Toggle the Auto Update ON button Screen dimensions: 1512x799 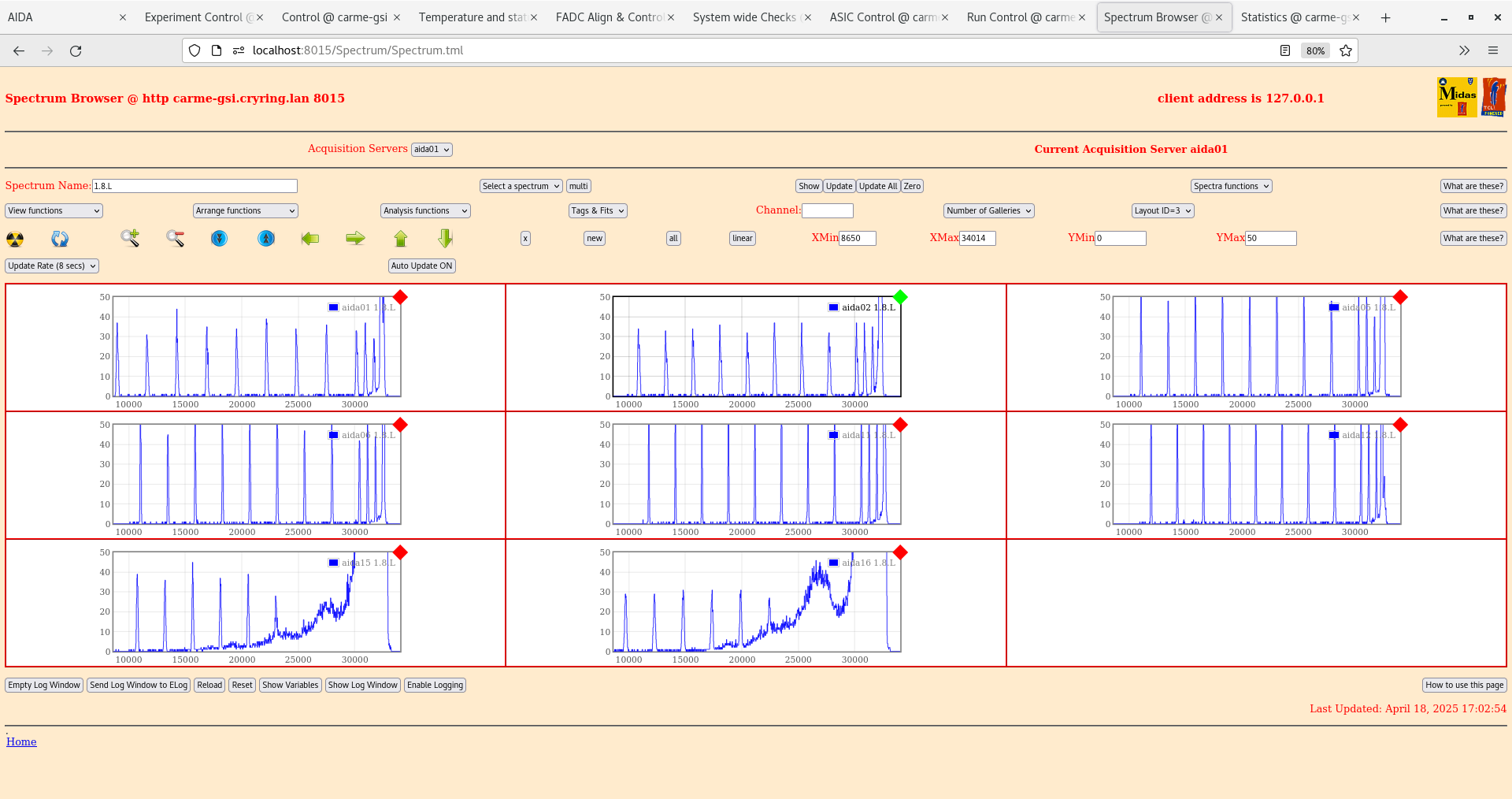click(422, 266)
